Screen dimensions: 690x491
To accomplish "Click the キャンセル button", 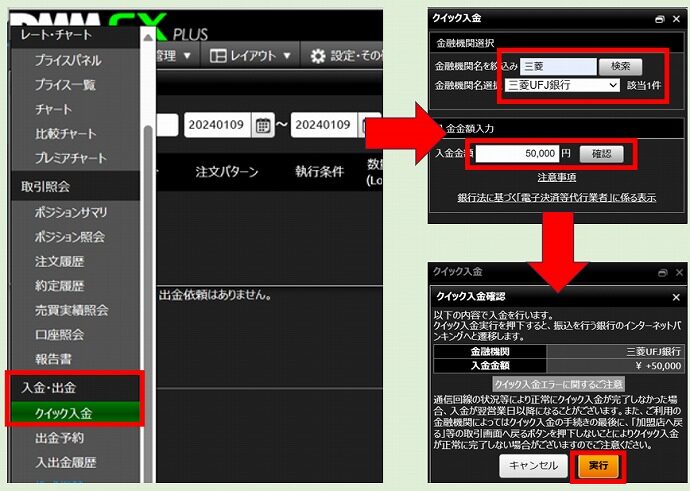I will pos(532,466).
